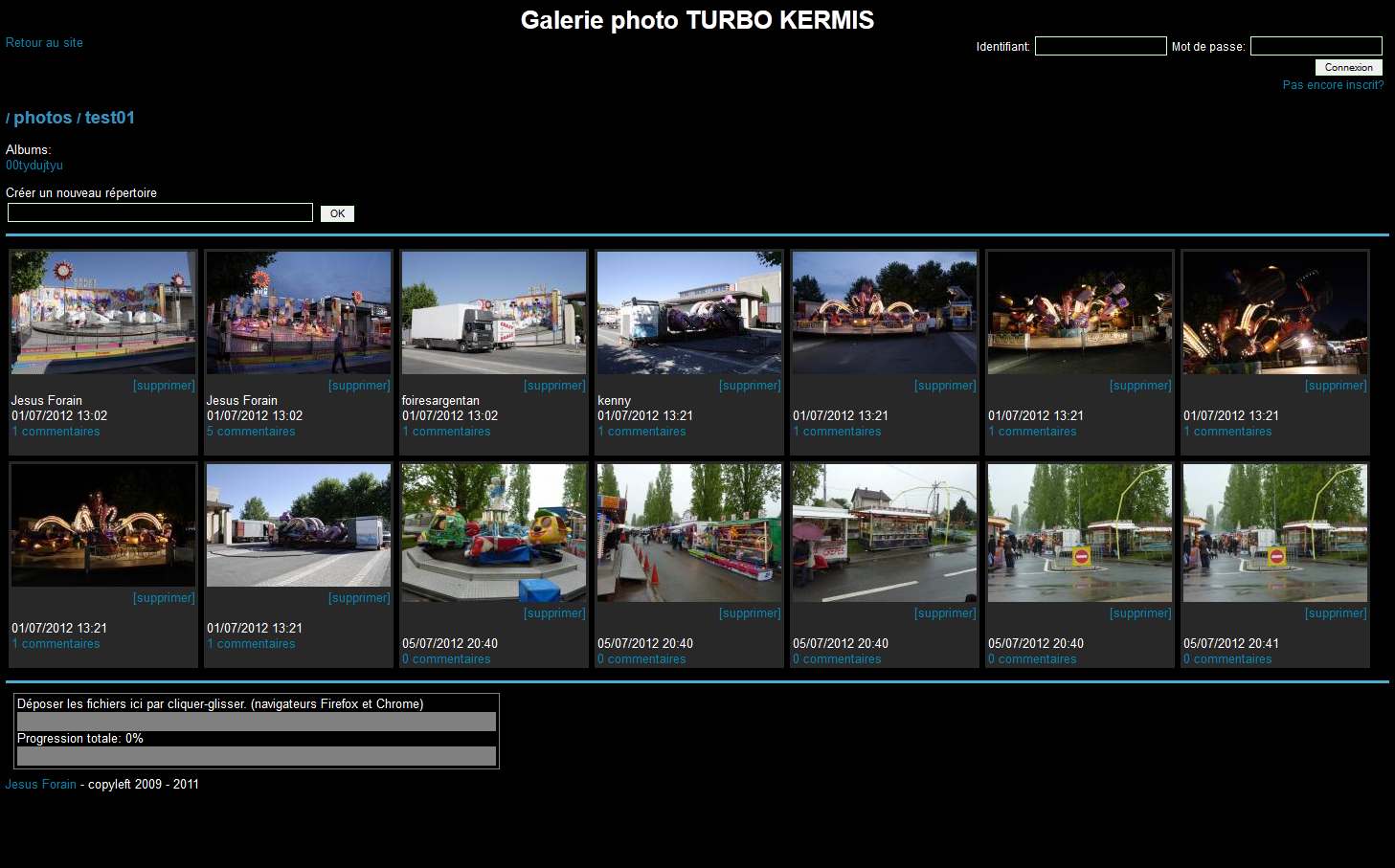Click supprimer for photo dated 05/07/2012 20:41
This screenshot has height=868, width=1395.
click(1336, 613)
